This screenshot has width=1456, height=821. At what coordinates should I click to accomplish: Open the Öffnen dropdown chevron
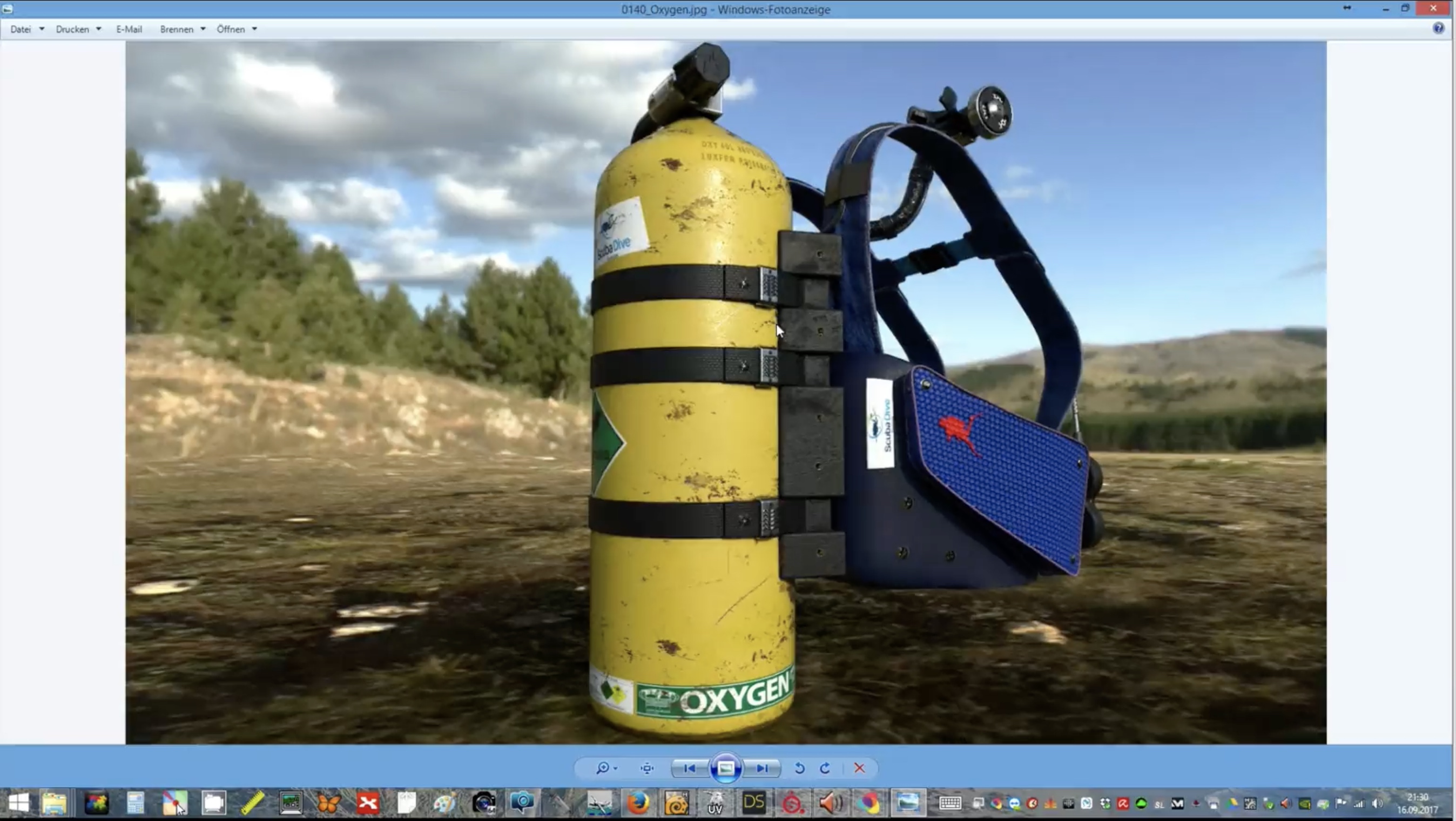click(x=254, y=29)
